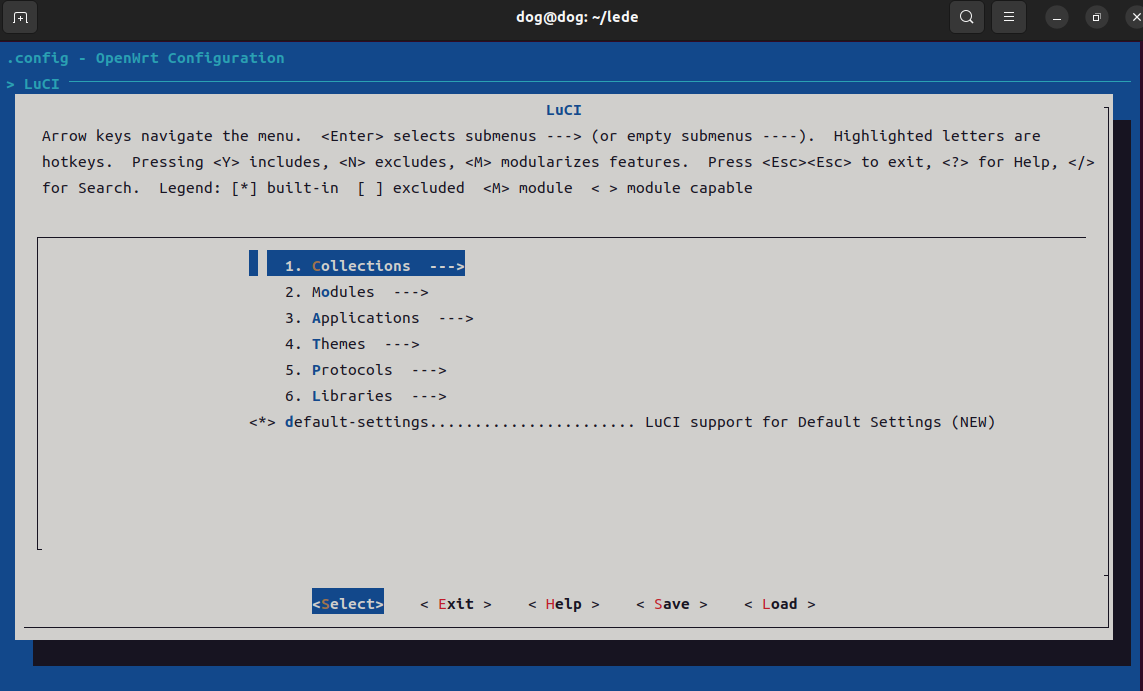Image resolution: width=1143 pixels, height=691 pixels.
Task: Click the LuCI breadcrumb path
Action: (33, 84)
